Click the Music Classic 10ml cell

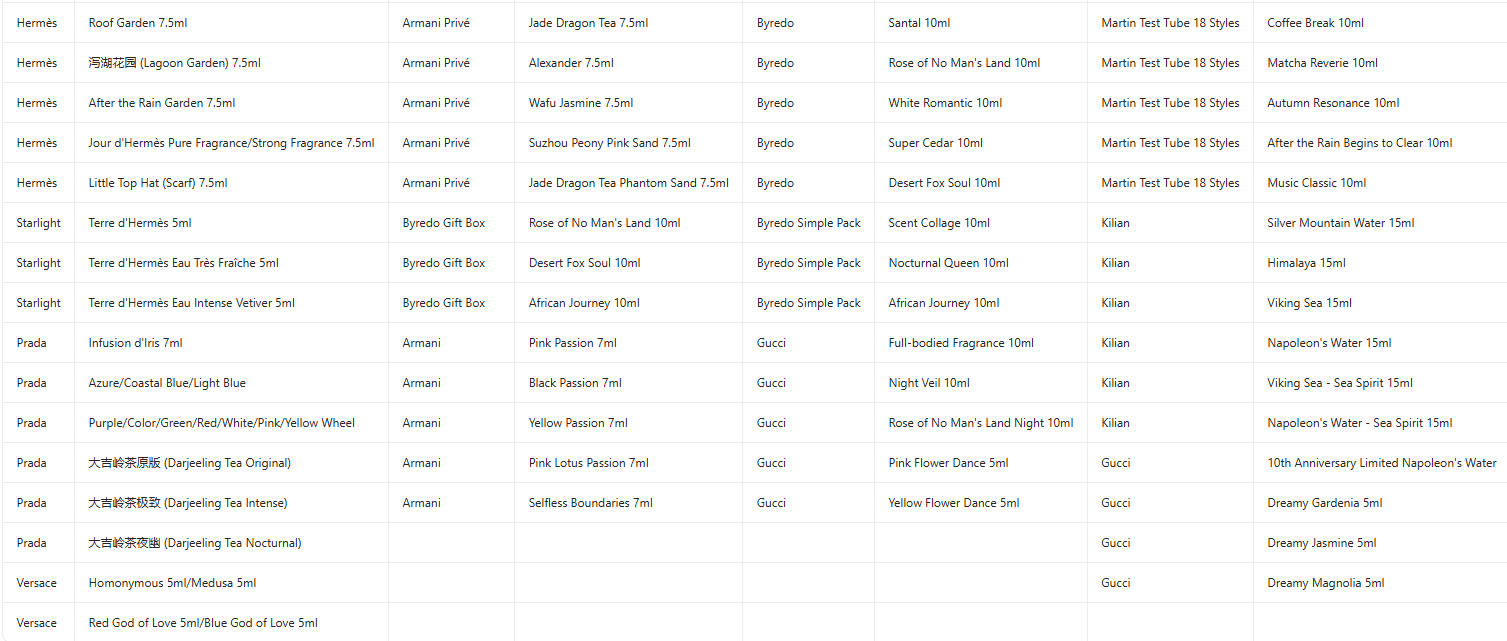tap(1316, 183)
